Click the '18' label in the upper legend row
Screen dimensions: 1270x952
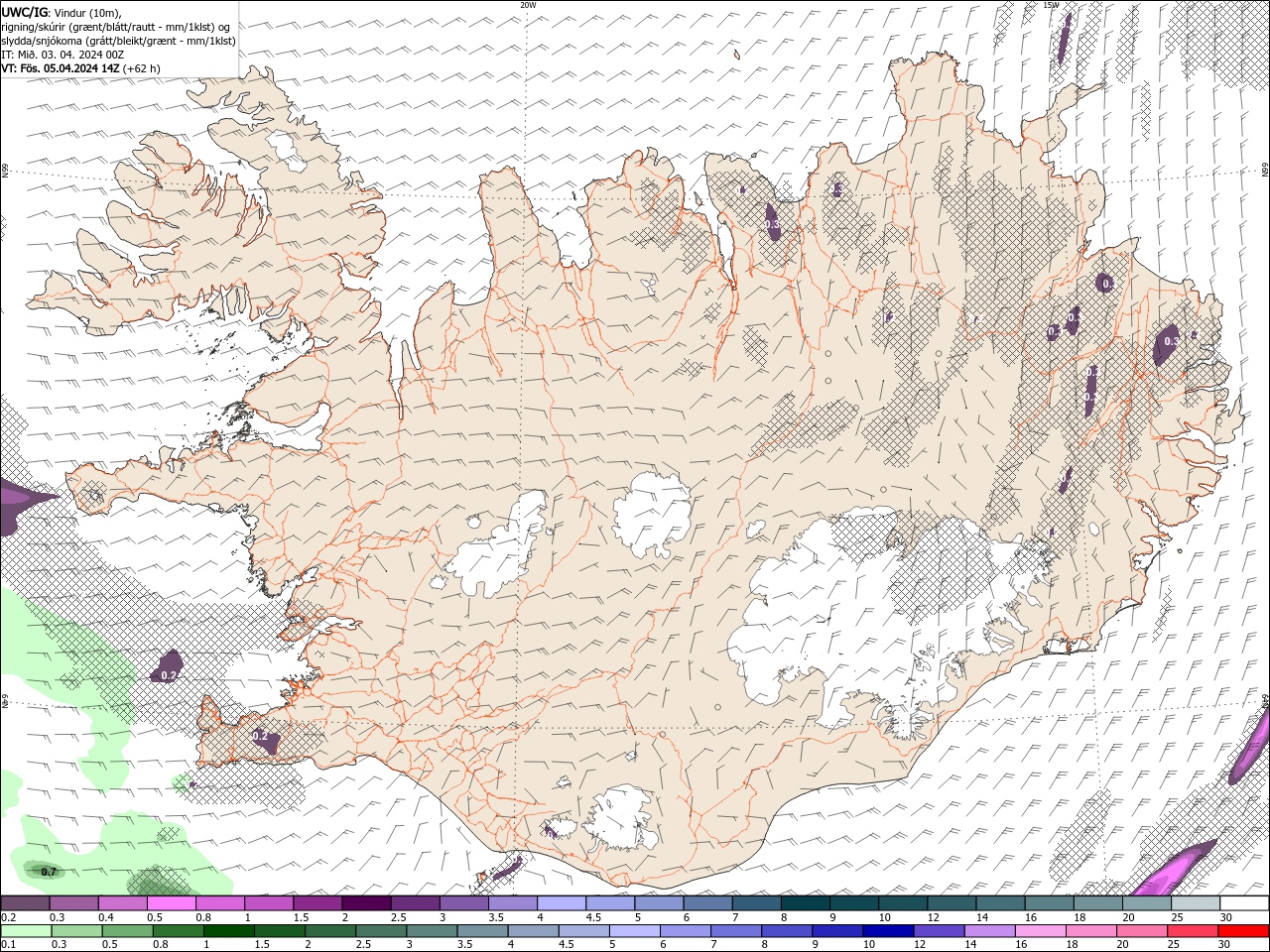point(1081,917)
